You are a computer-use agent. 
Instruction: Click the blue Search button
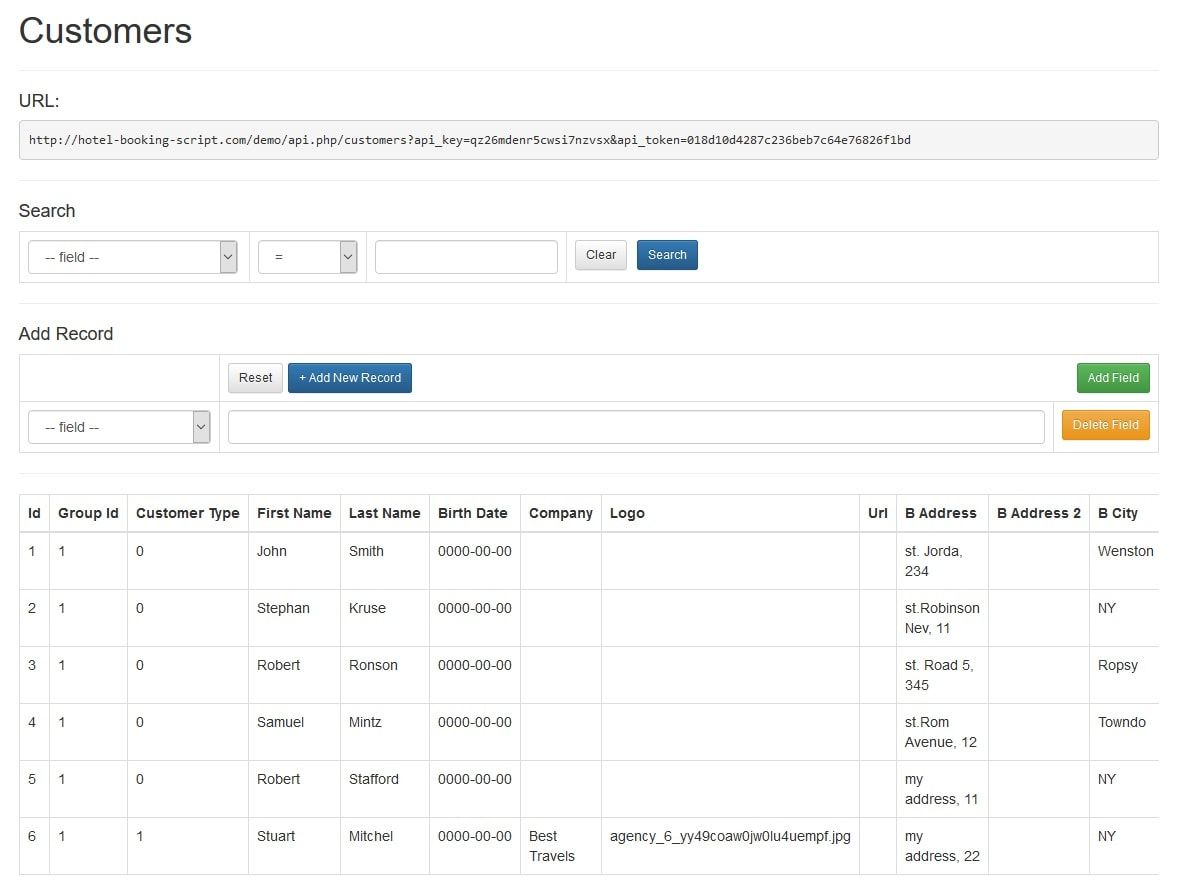point(667,255)
